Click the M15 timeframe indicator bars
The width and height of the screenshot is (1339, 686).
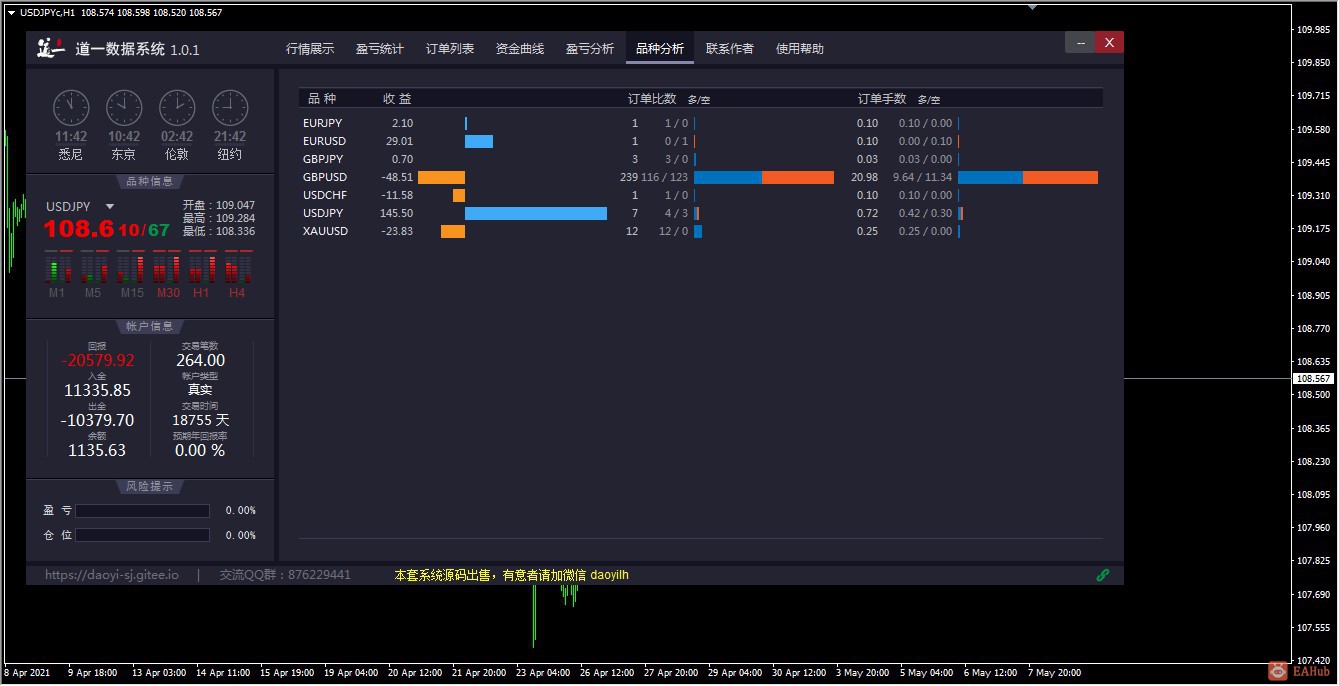[x=131, y=267]
